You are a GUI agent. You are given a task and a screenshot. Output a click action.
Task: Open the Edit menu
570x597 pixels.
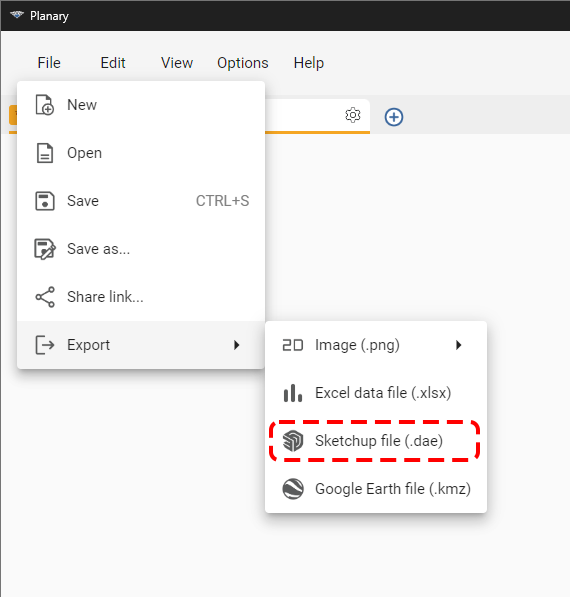[x=113, y=63]
